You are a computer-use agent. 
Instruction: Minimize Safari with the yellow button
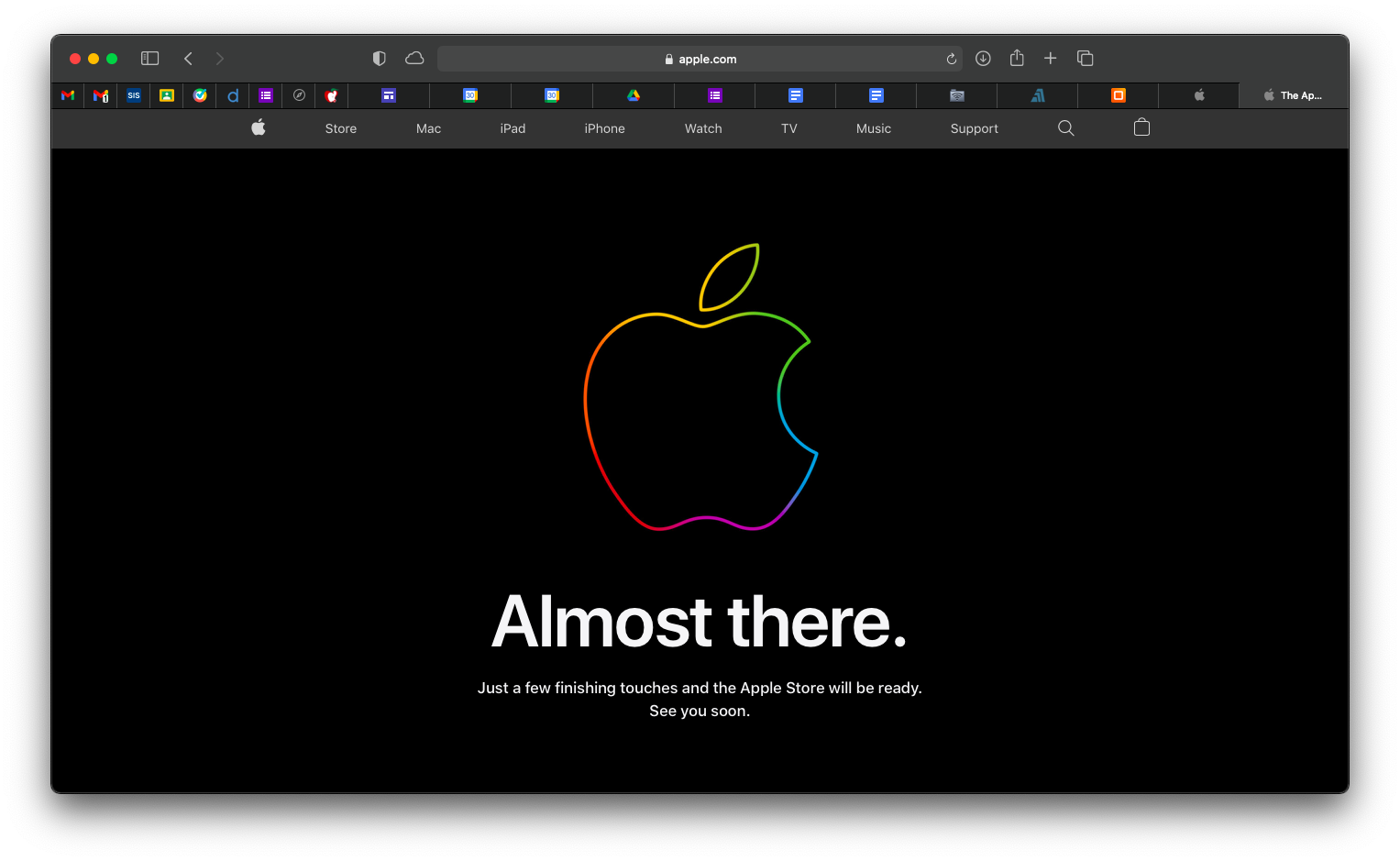click(x=94, y=59)
